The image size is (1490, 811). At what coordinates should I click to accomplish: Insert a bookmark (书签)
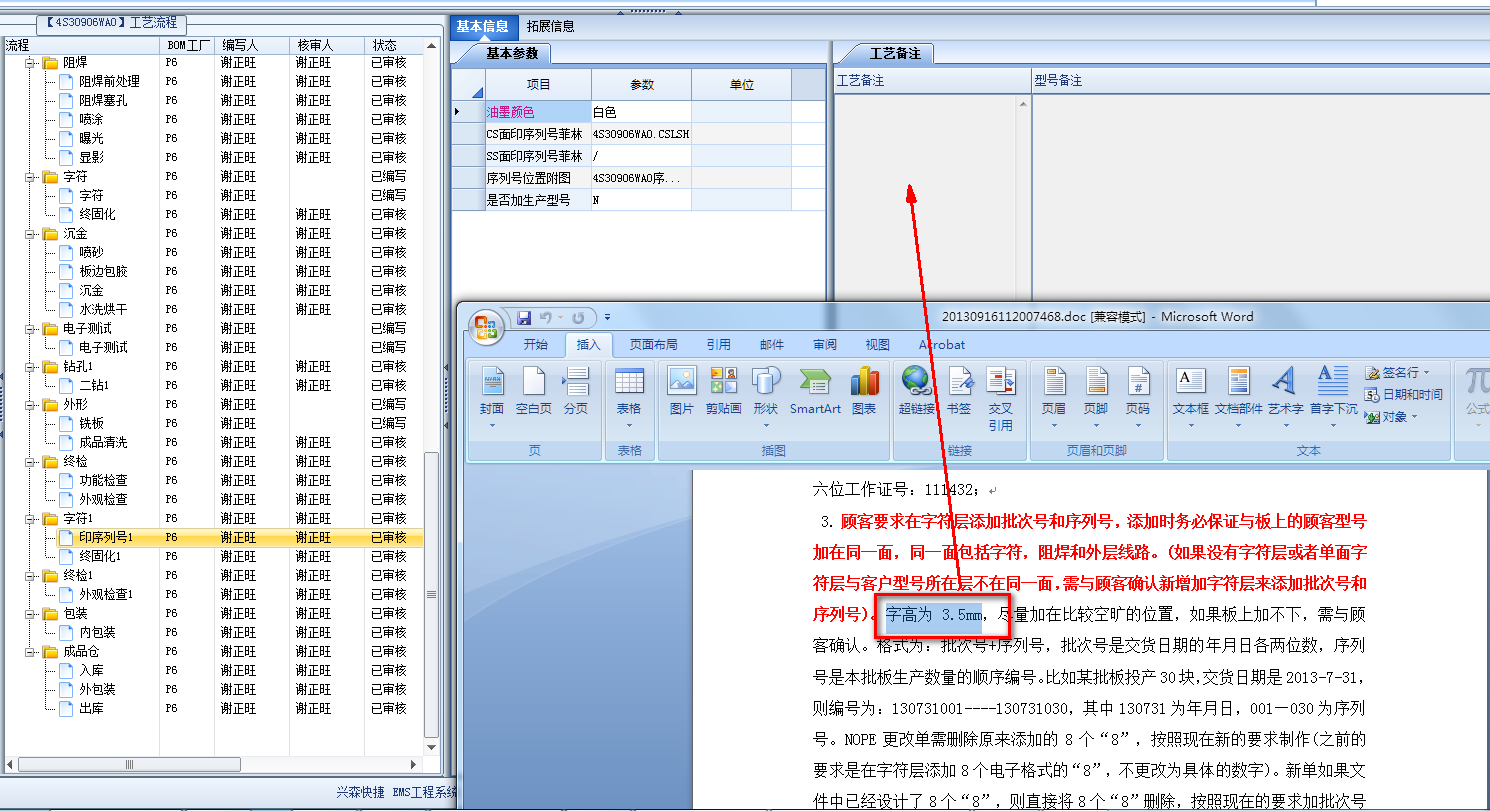tap(959, 391)
